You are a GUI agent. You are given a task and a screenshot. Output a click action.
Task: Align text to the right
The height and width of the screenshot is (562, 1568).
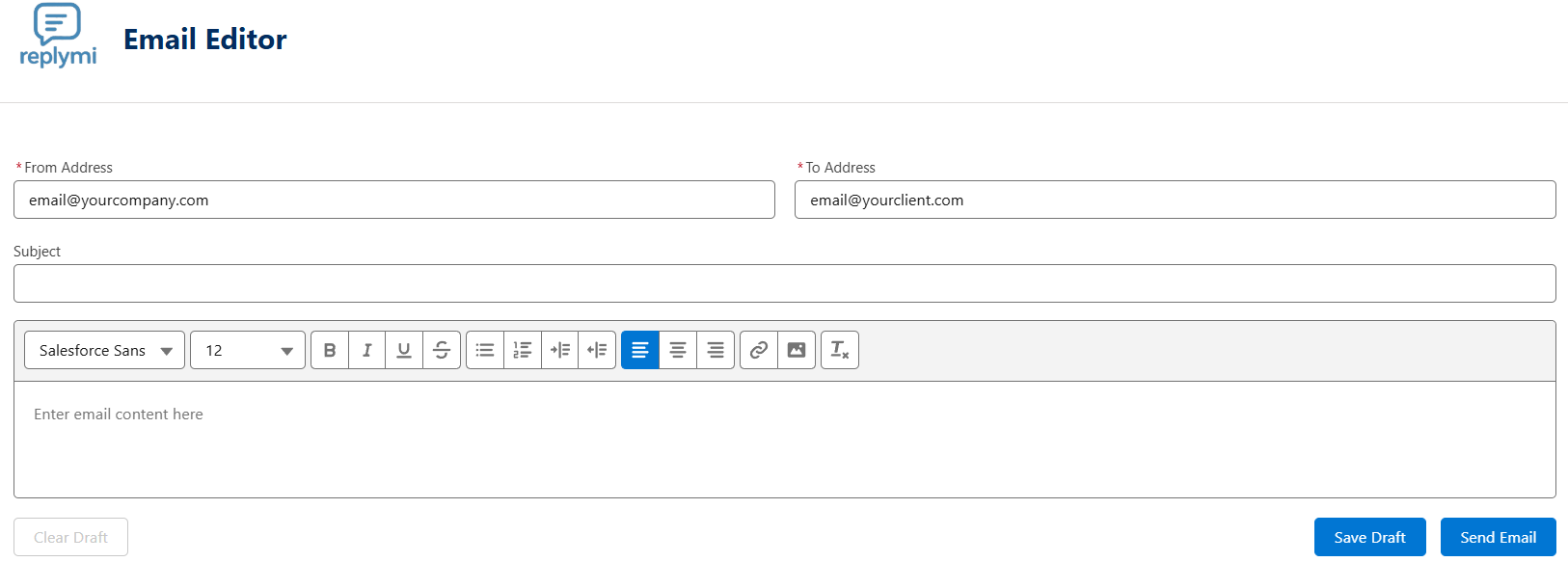716,350
